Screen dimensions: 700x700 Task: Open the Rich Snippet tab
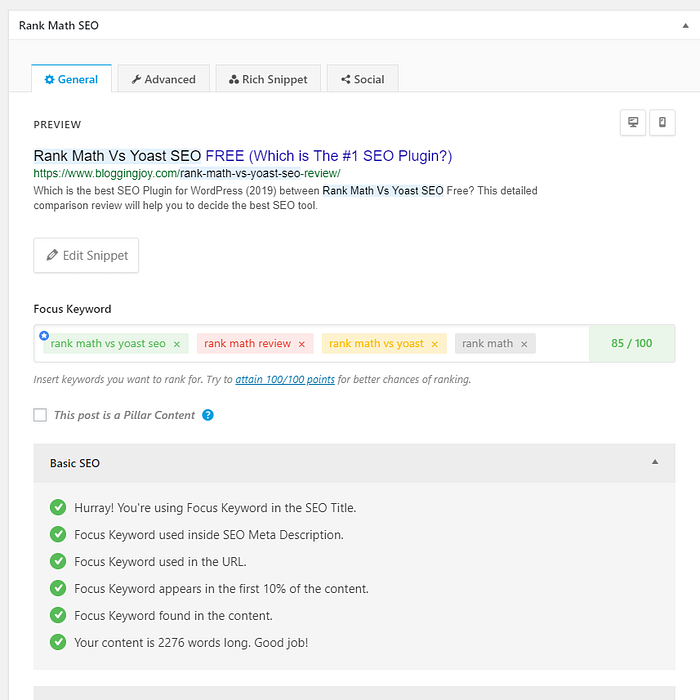[268, 79]
